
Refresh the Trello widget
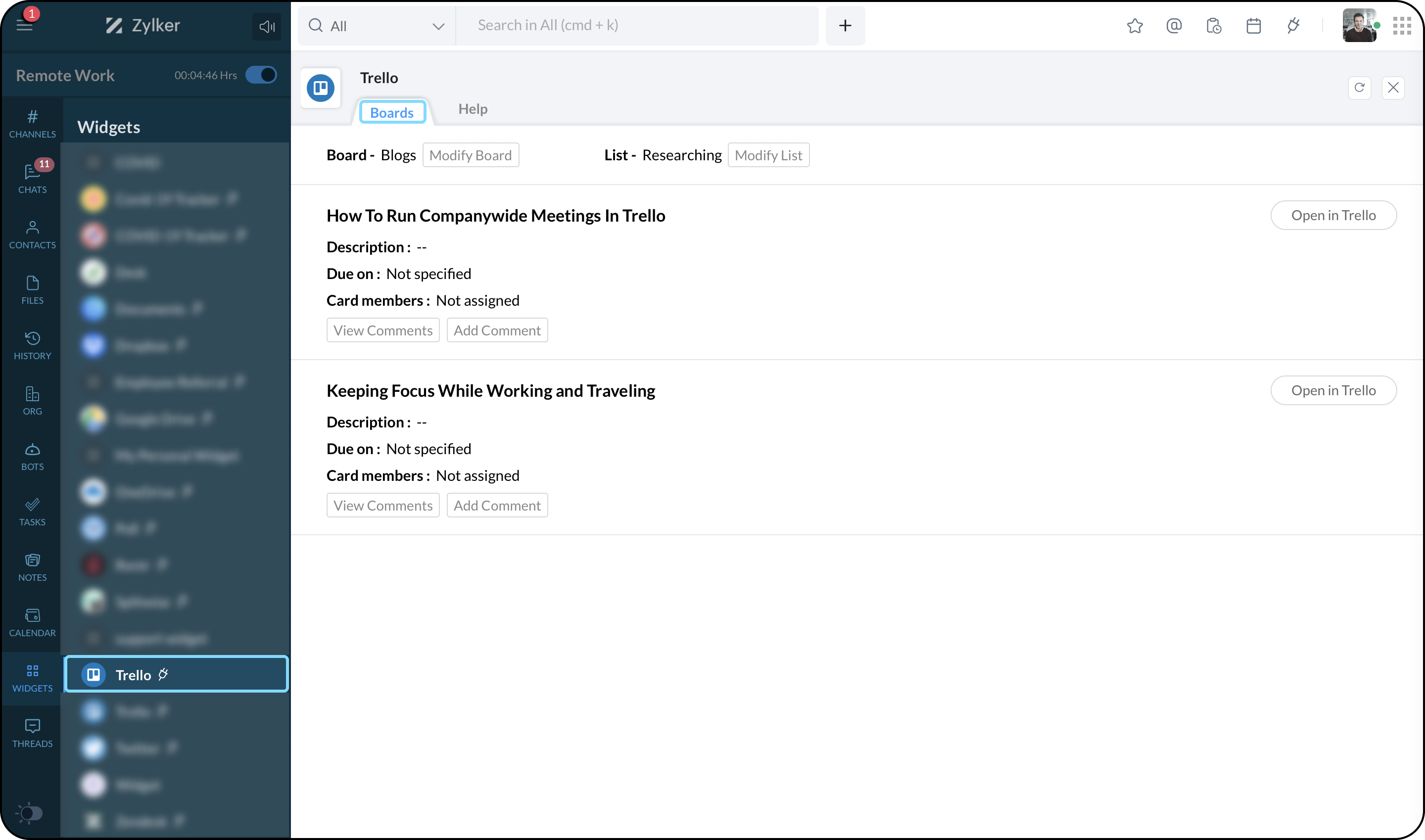pos(1359,88)
